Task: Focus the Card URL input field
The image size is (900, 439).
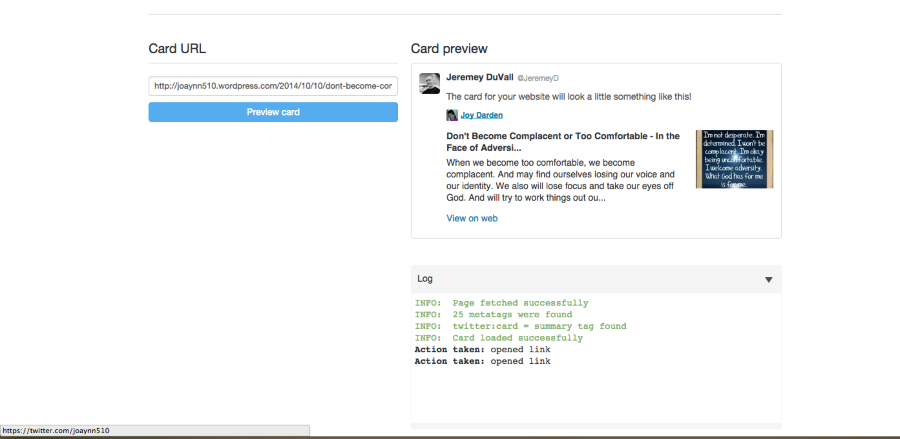Action: (x=273, y=86)
